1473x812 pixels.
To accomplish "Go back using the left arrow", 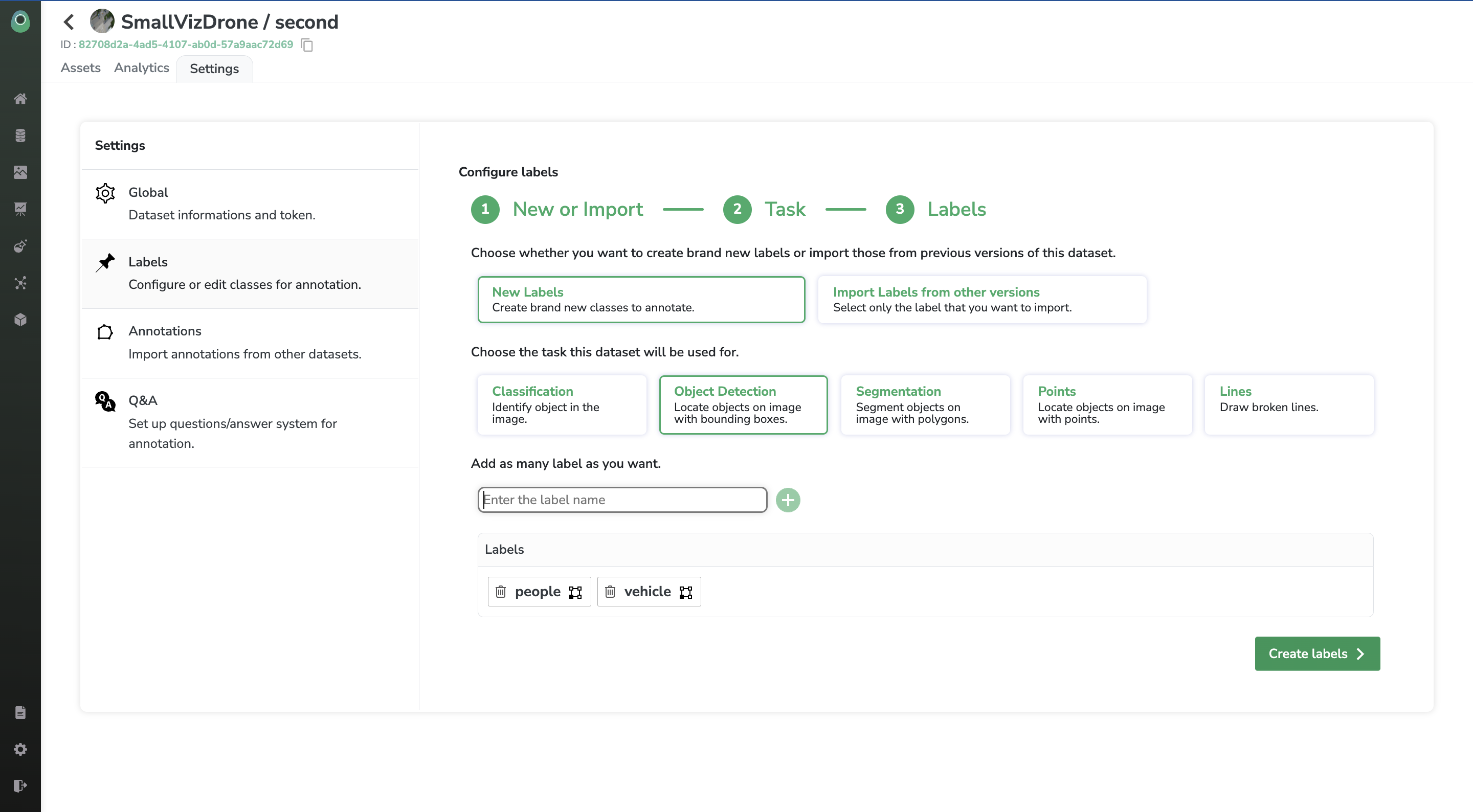I will click(69, 21).
